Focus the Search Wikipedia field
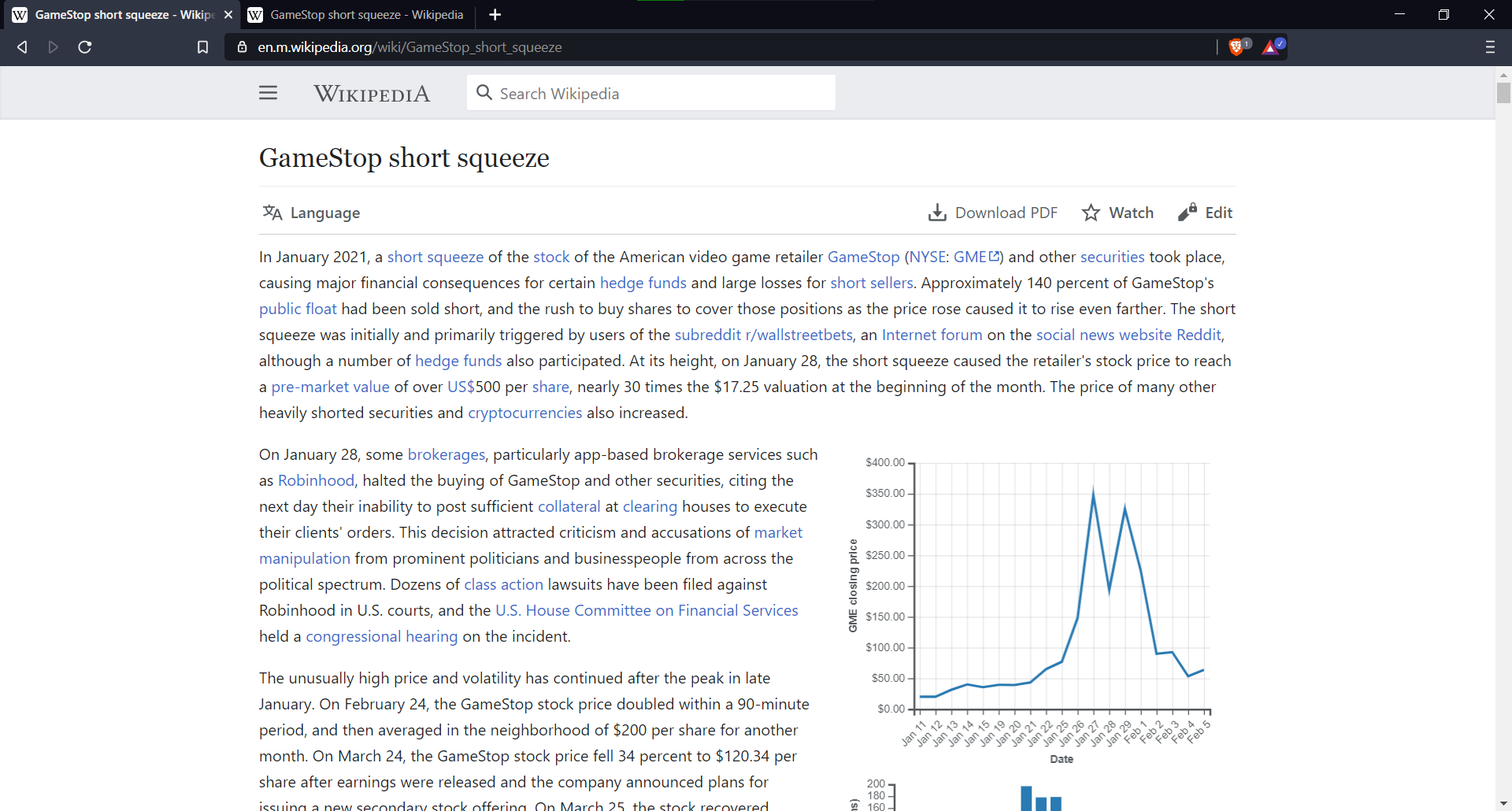This screenshot has height=811, width=1512. point(651,93)
